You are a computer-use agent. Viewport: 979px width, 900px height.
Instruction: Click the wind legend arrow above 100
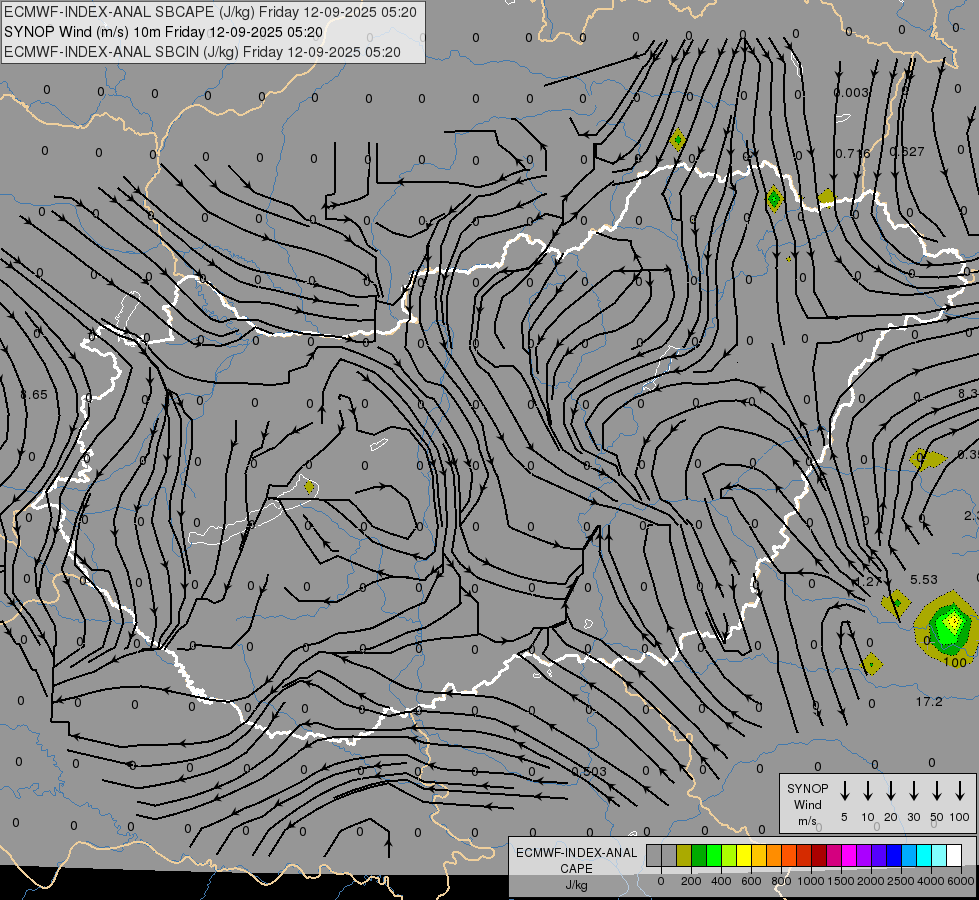tap(960, 791)
